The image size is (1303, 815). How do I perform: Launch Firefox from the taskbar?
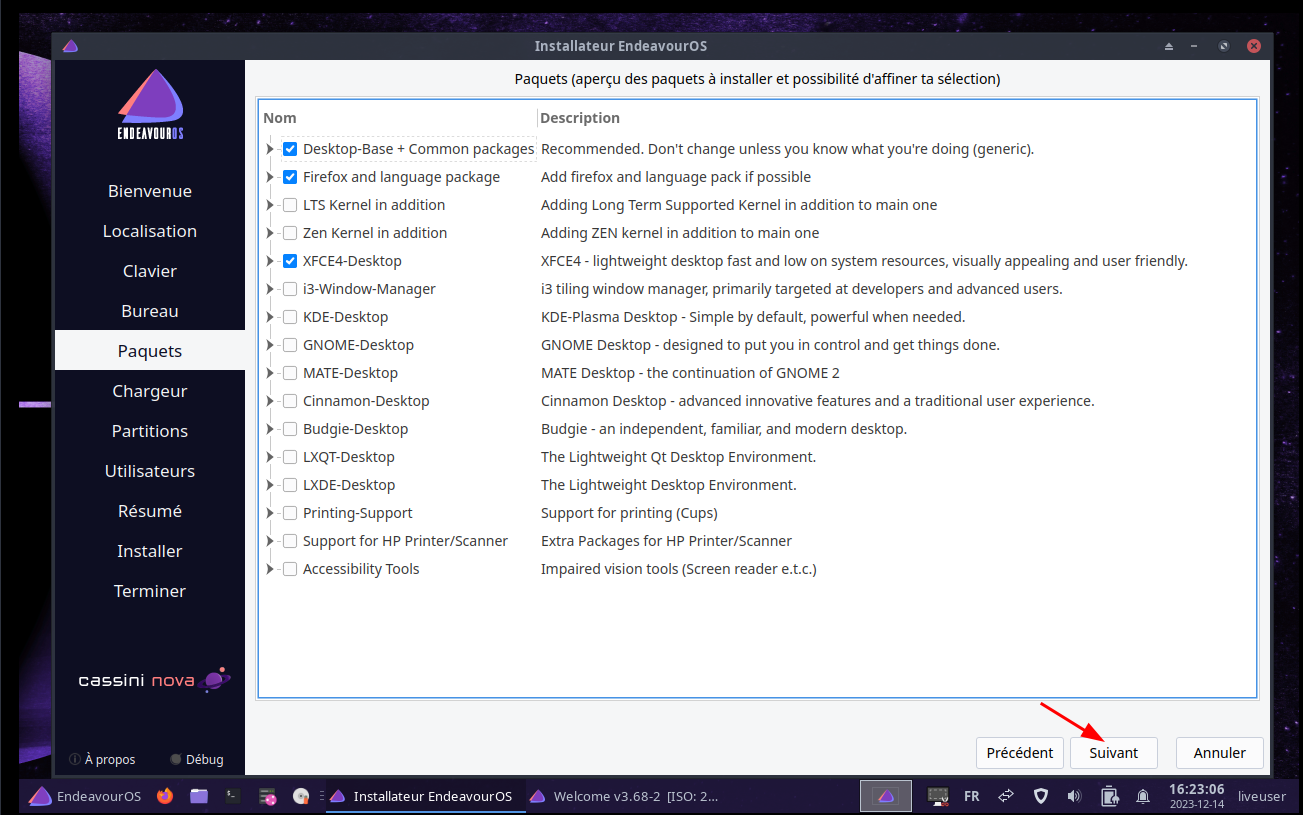(x=165, y=796)
